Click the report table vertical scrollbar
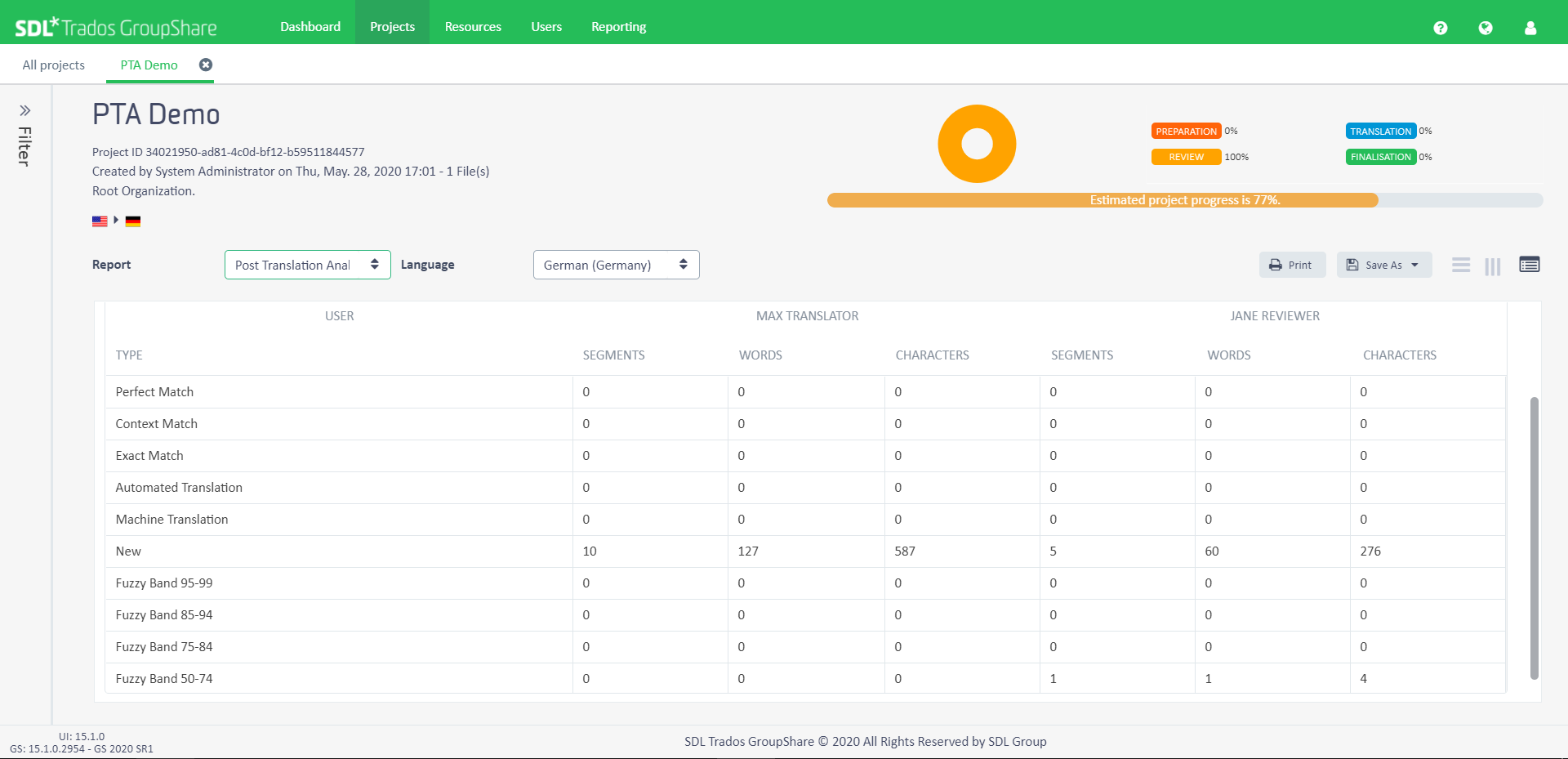The height and width of the screenshot is (759, 1568). pyautogui.click(x=1534, y=538)
